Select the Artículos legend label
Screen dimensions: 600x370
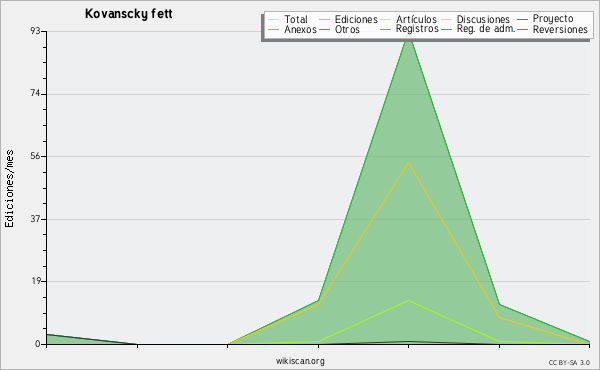(416, 19)
